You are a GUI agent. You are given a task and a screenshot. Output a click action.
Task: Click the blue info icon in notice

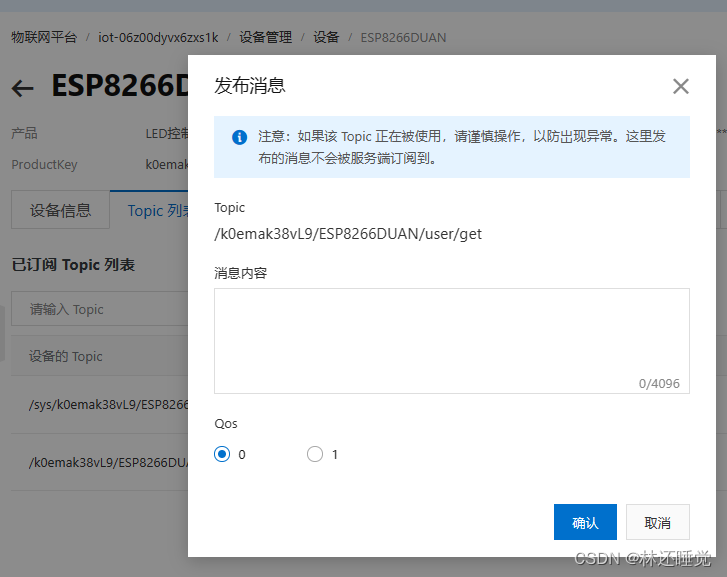tap(239, 137)
